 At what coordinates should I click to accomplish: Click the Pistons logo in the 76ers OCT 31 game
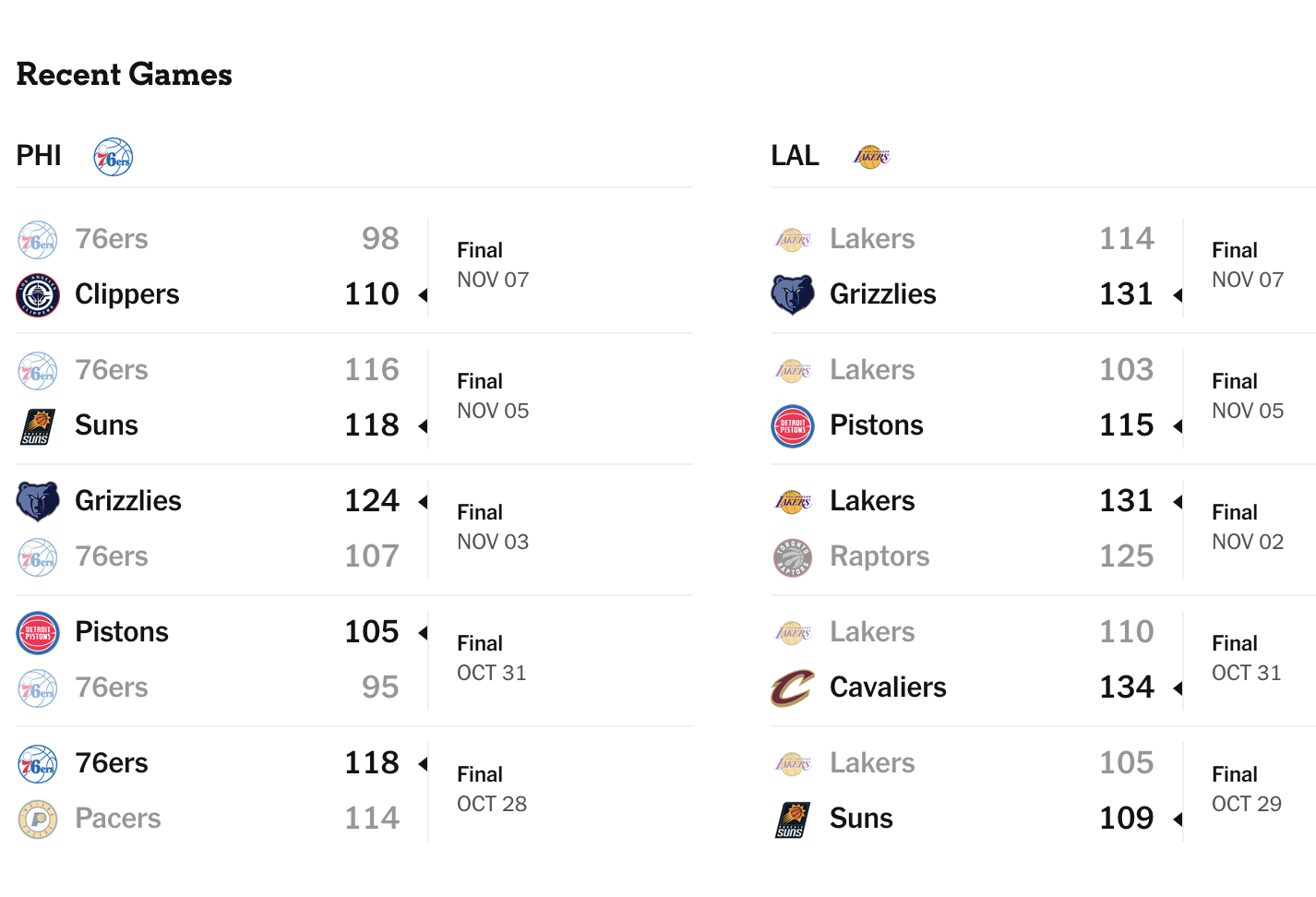[x=38, y=633]
